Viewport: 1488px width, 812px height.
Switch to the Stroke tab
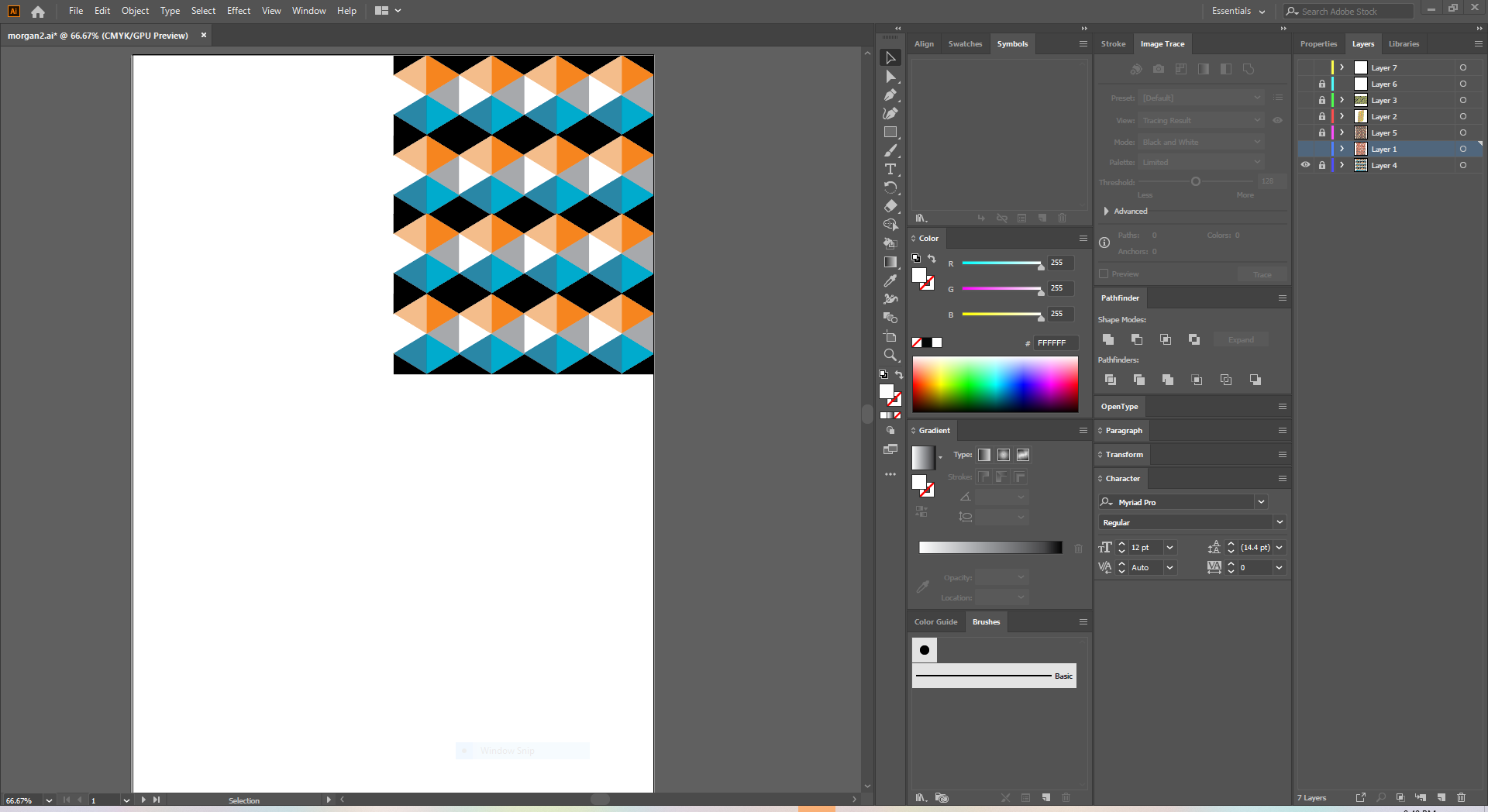click(x=1113, y=44)
